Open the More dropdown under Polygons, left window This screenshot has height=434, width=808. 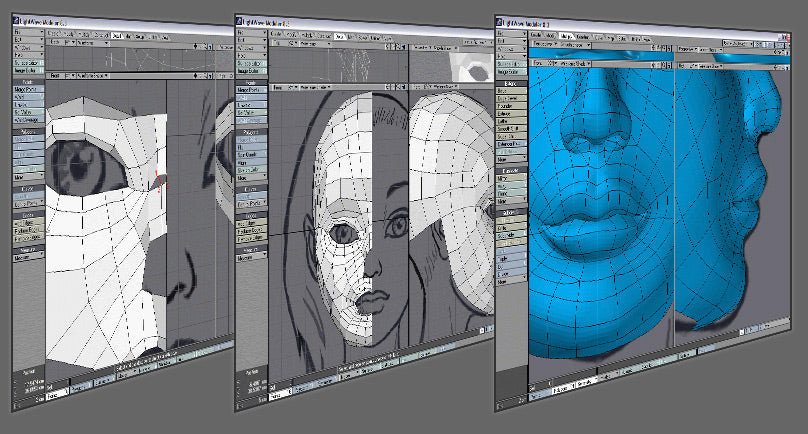pos(28,176)
